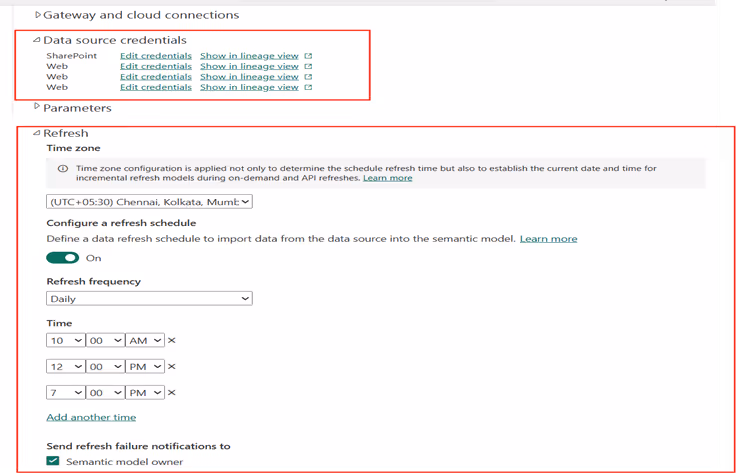Turn off the refresh schedule toggle
The height and width of the screenshot is (473, 736).
(x=62, y=258)
